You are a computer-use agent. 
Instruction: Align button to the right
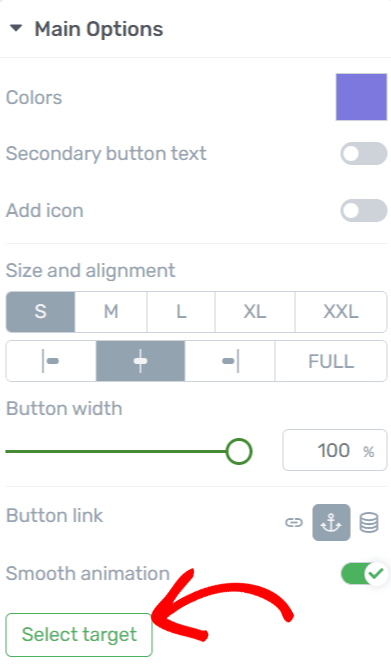click(230, 361)
